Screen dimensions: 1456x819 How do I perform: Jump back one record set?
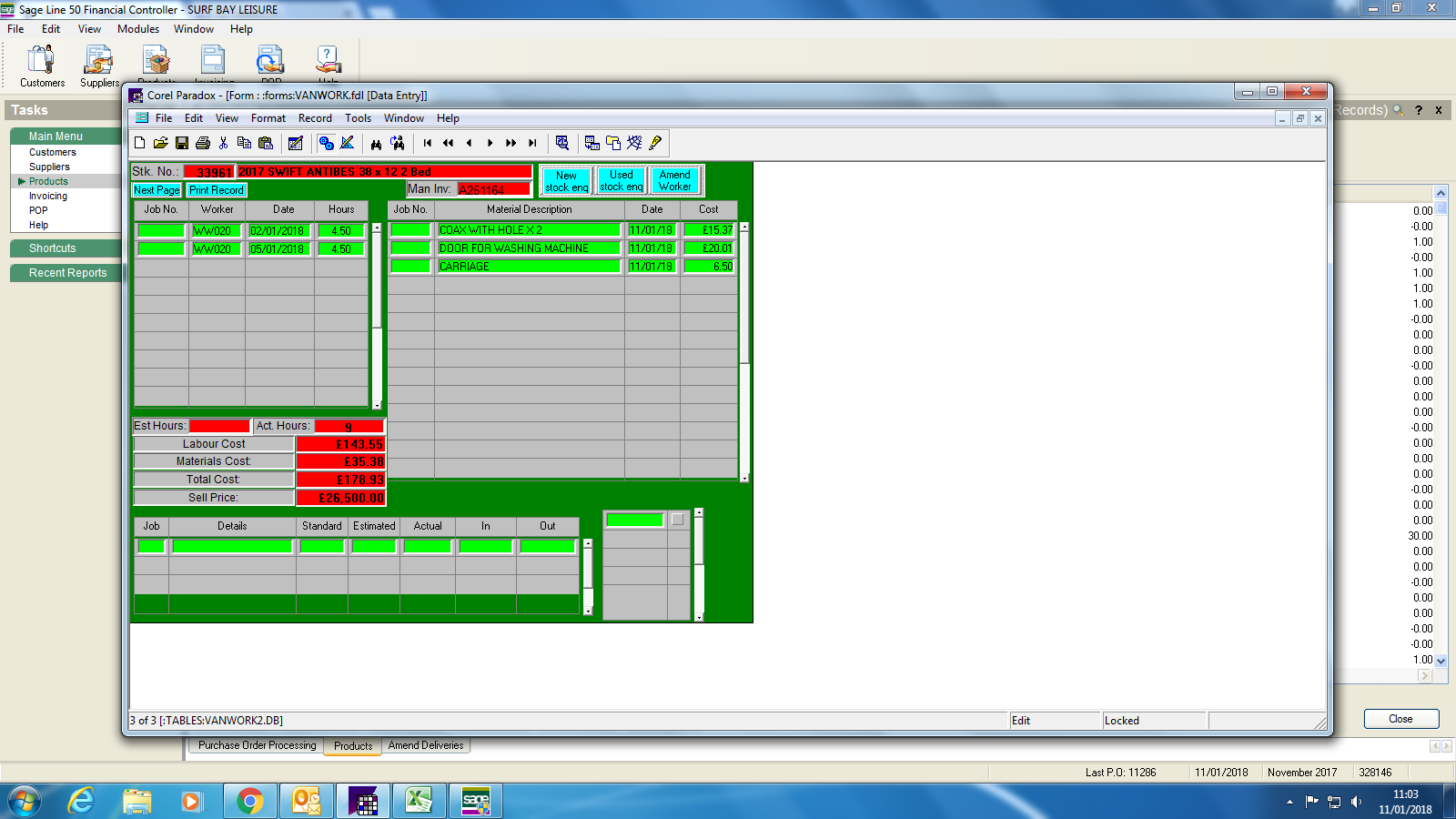coord(449,143)
